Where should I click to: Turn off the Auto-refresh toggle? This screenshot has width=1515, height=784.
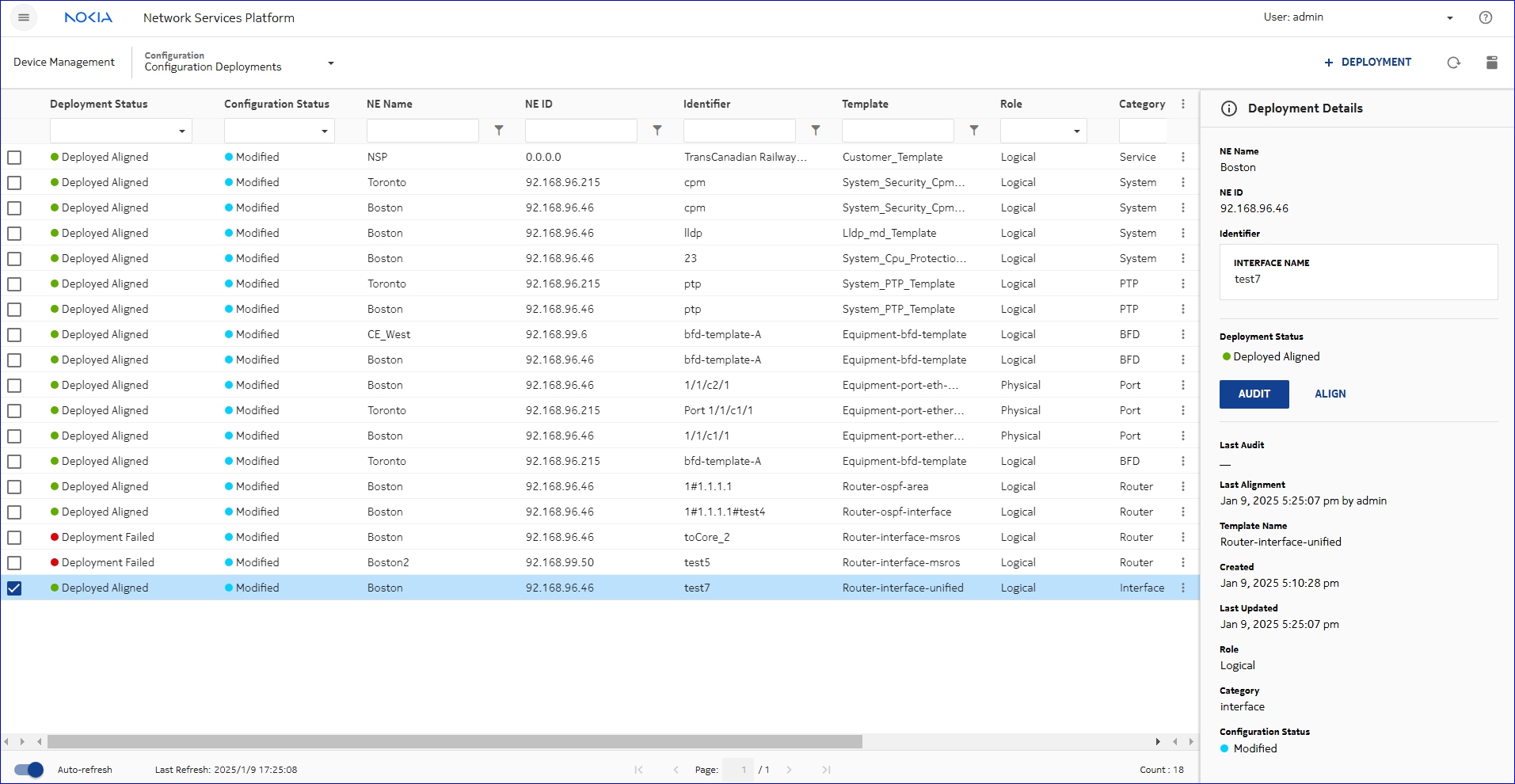tap(29, 770)
